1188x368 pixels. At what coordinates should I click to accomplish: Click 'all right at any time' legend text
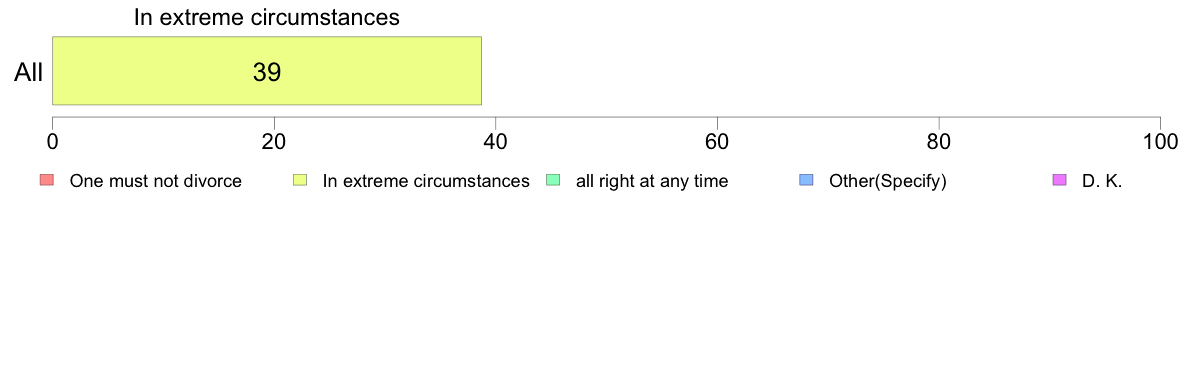[652, 182]
